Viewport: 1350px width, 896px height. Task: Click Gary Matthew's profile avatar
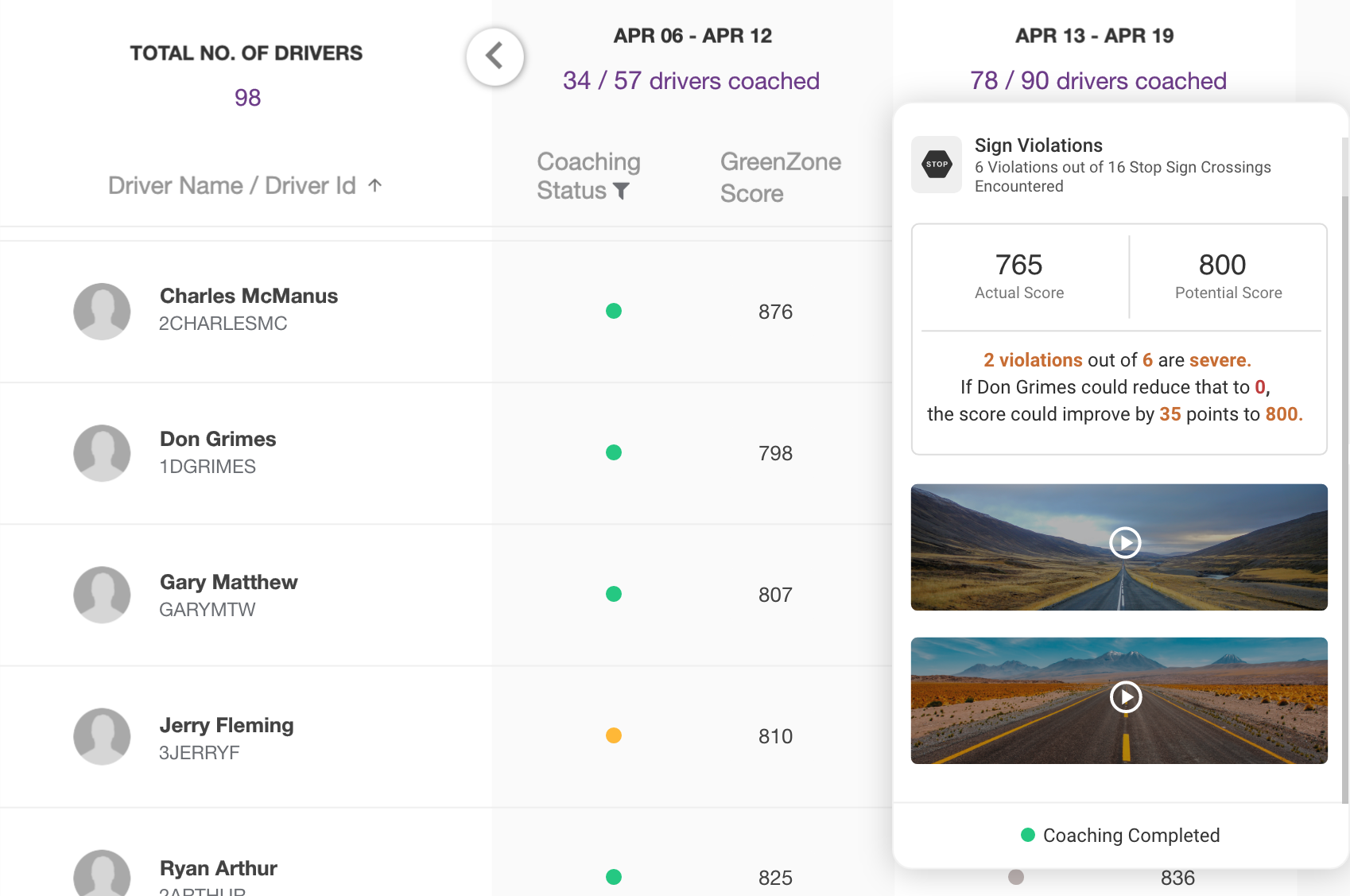(102, 595)
